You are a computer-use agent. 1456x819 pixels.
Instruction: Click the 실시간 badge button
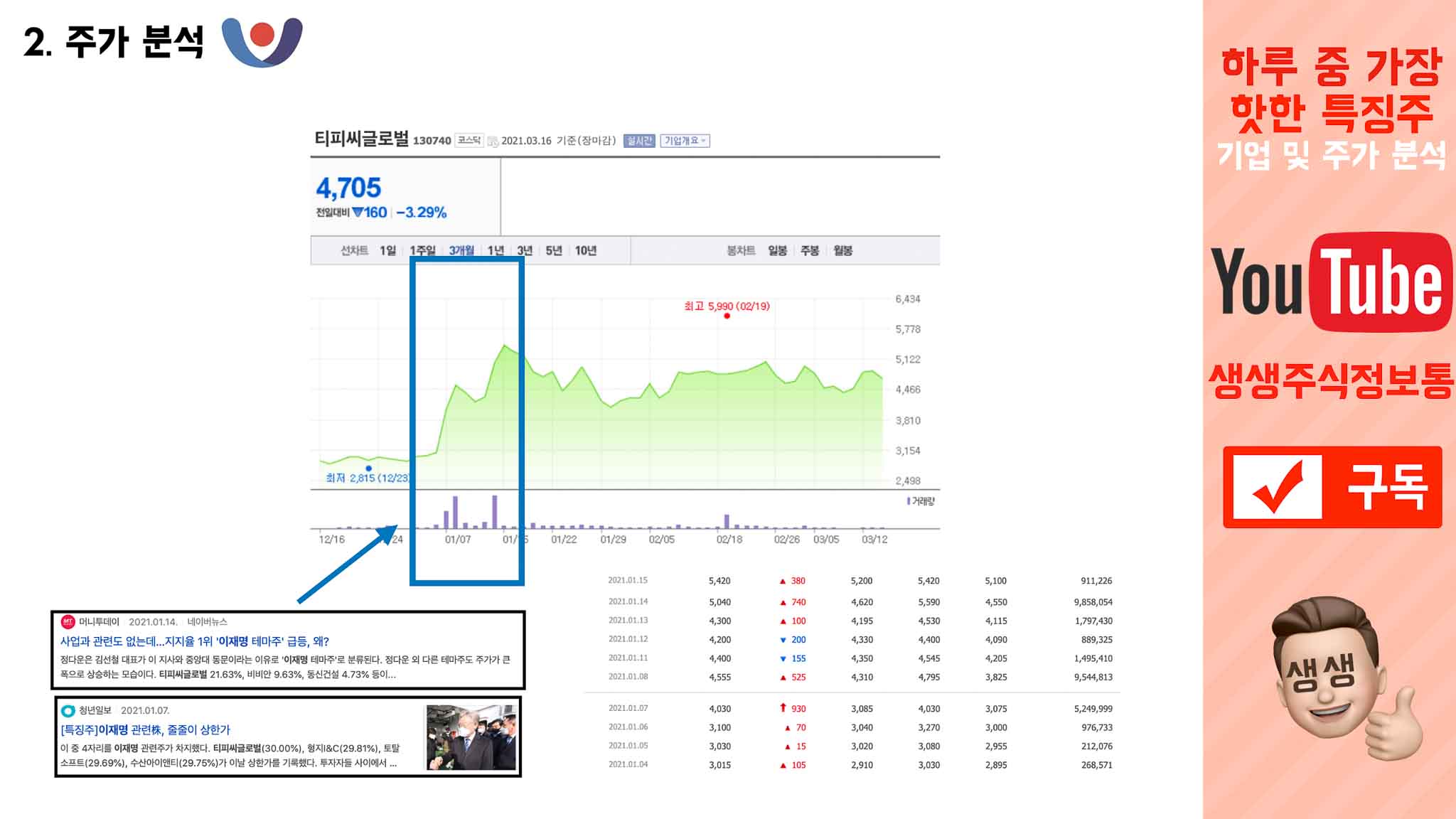coord(638,141)
